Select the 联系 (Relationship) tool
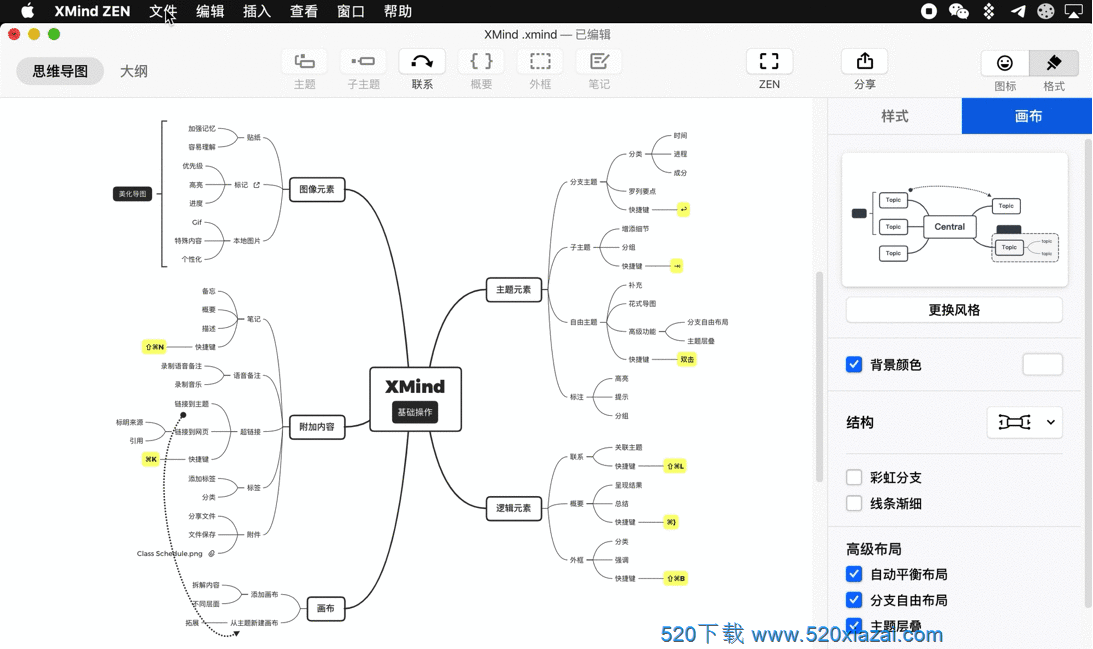The height and width of the screenshot is (649, 1093). [422, 62]
